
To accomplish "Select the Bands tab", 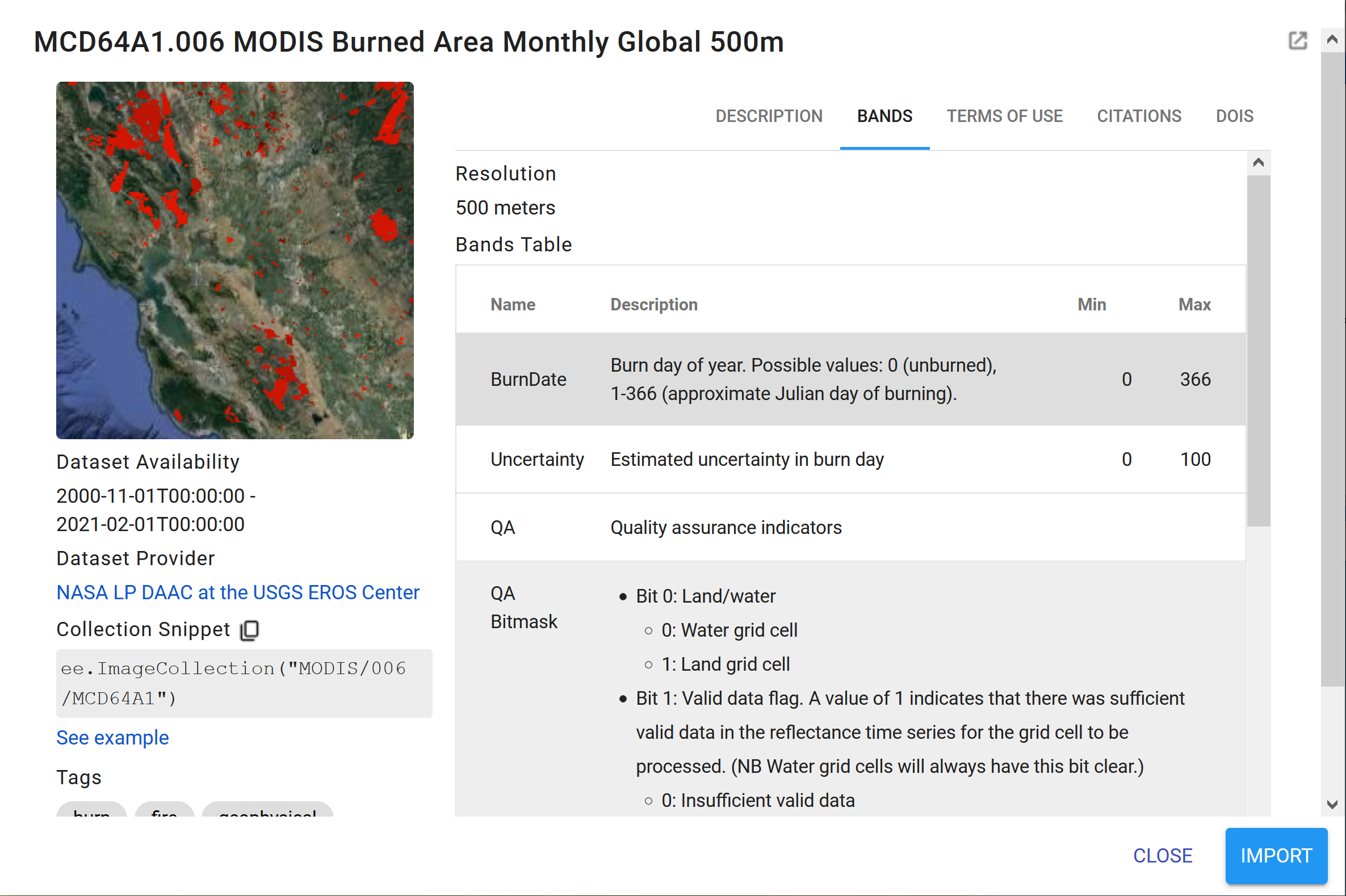I will (x=884, y=116).
